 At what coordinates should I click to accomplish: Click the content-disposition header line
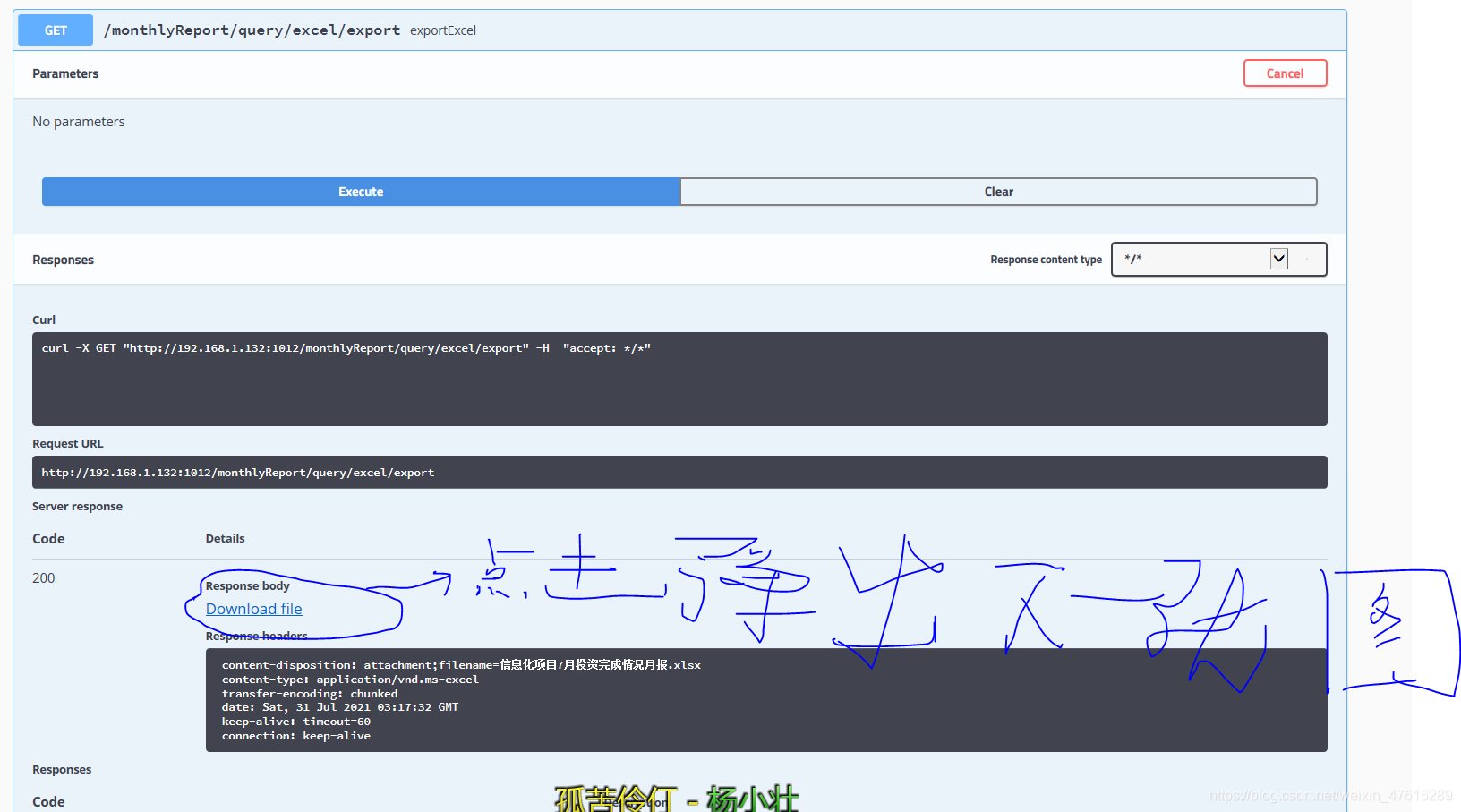pos(461,665)
